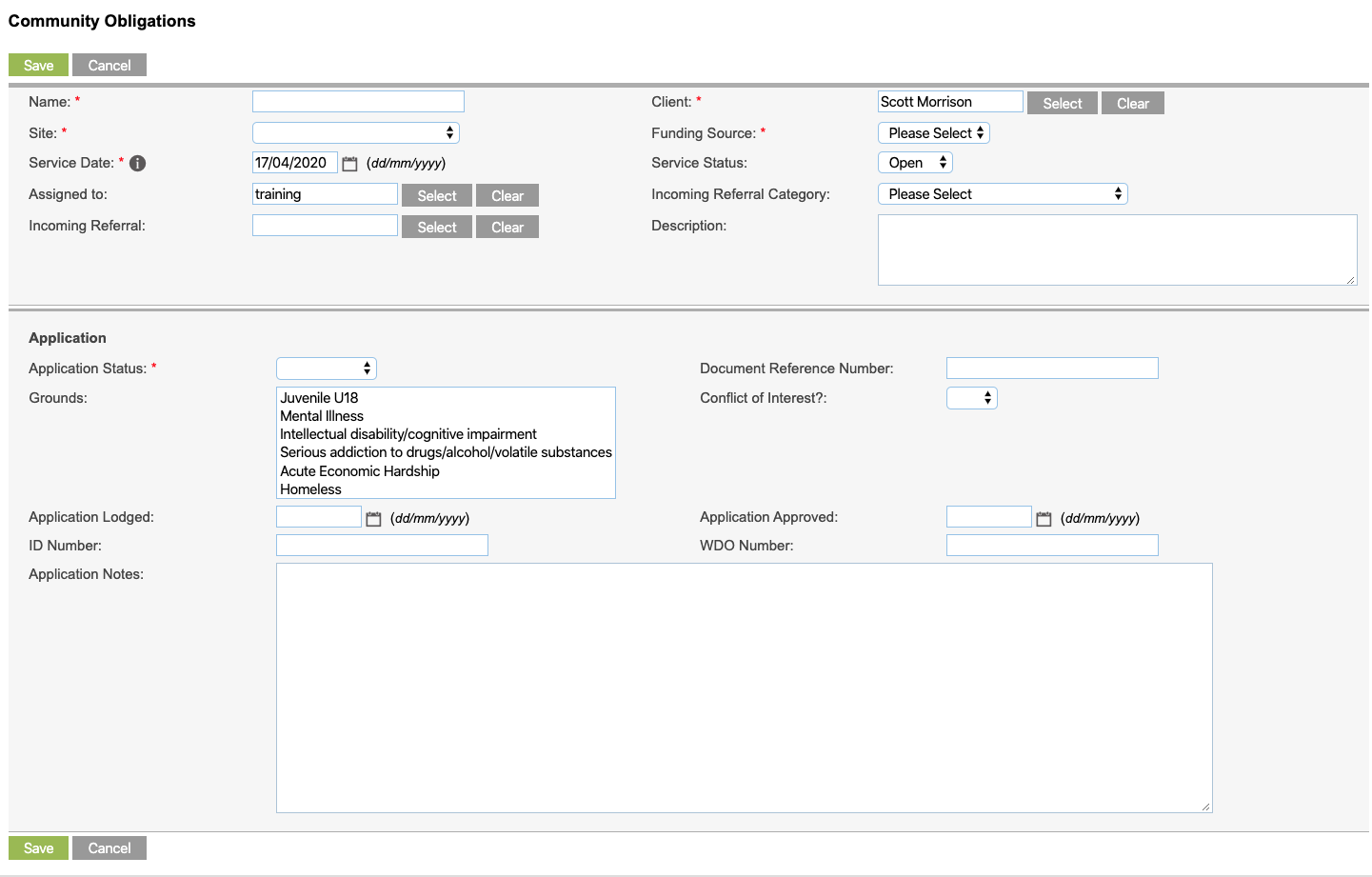
Task: Click Select next to the Client field
Action: pos(1062,102)
